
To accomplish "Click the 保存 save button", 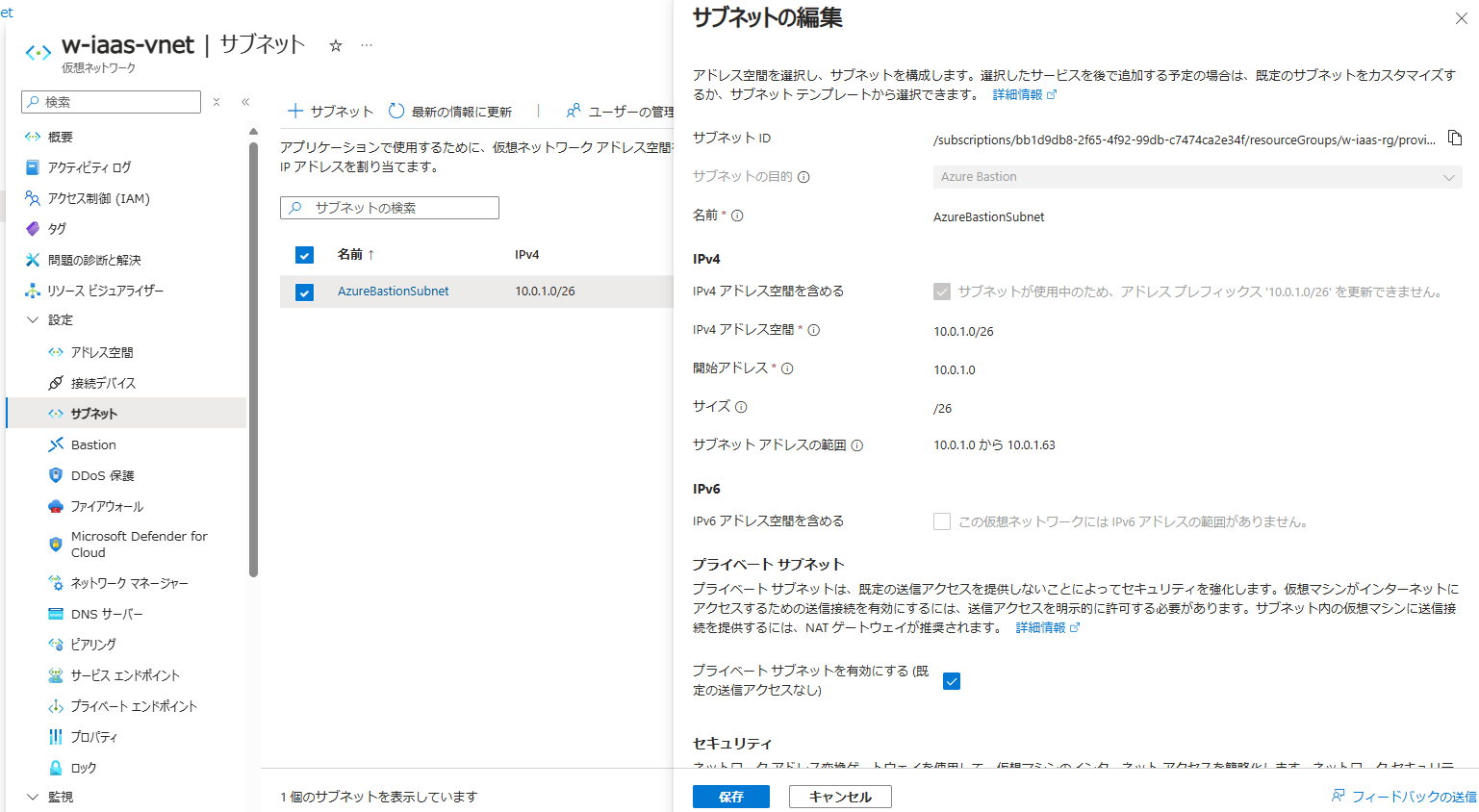I will (731, 797).
